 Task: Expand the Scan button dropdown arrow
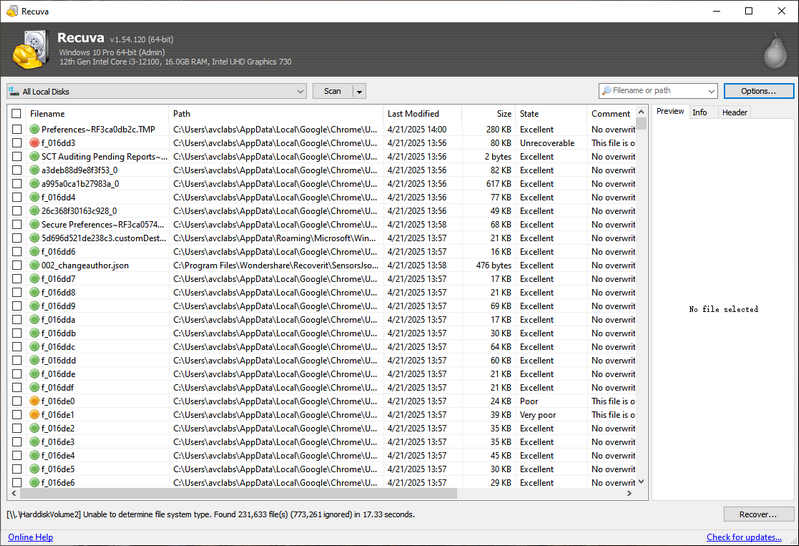[359, 91]
